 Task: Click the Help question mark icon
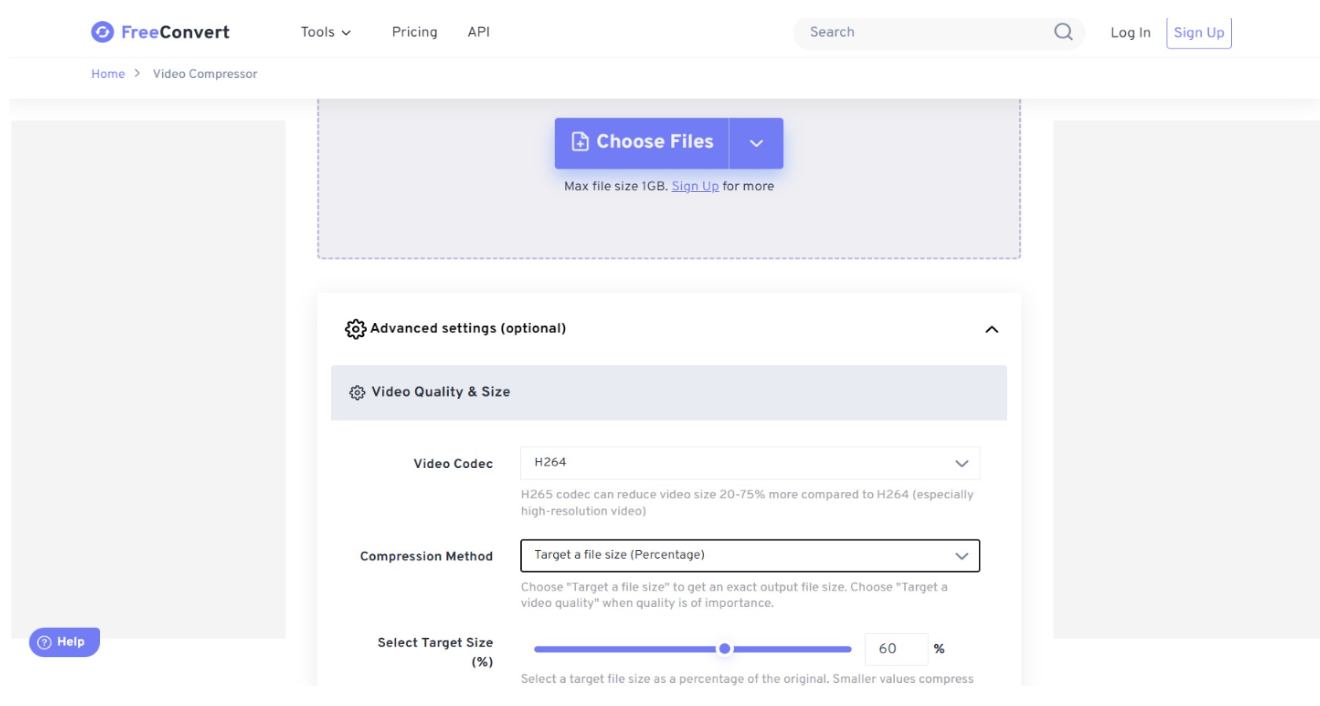pyautogui.click(x=44, y=642)
